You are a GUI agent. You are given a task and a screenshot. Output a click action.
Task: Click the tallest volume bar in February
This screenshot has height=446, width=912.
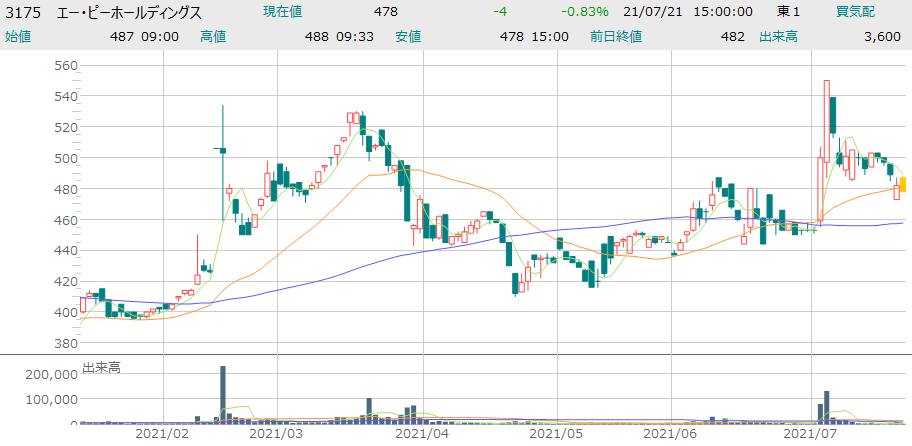click(223, 394)
